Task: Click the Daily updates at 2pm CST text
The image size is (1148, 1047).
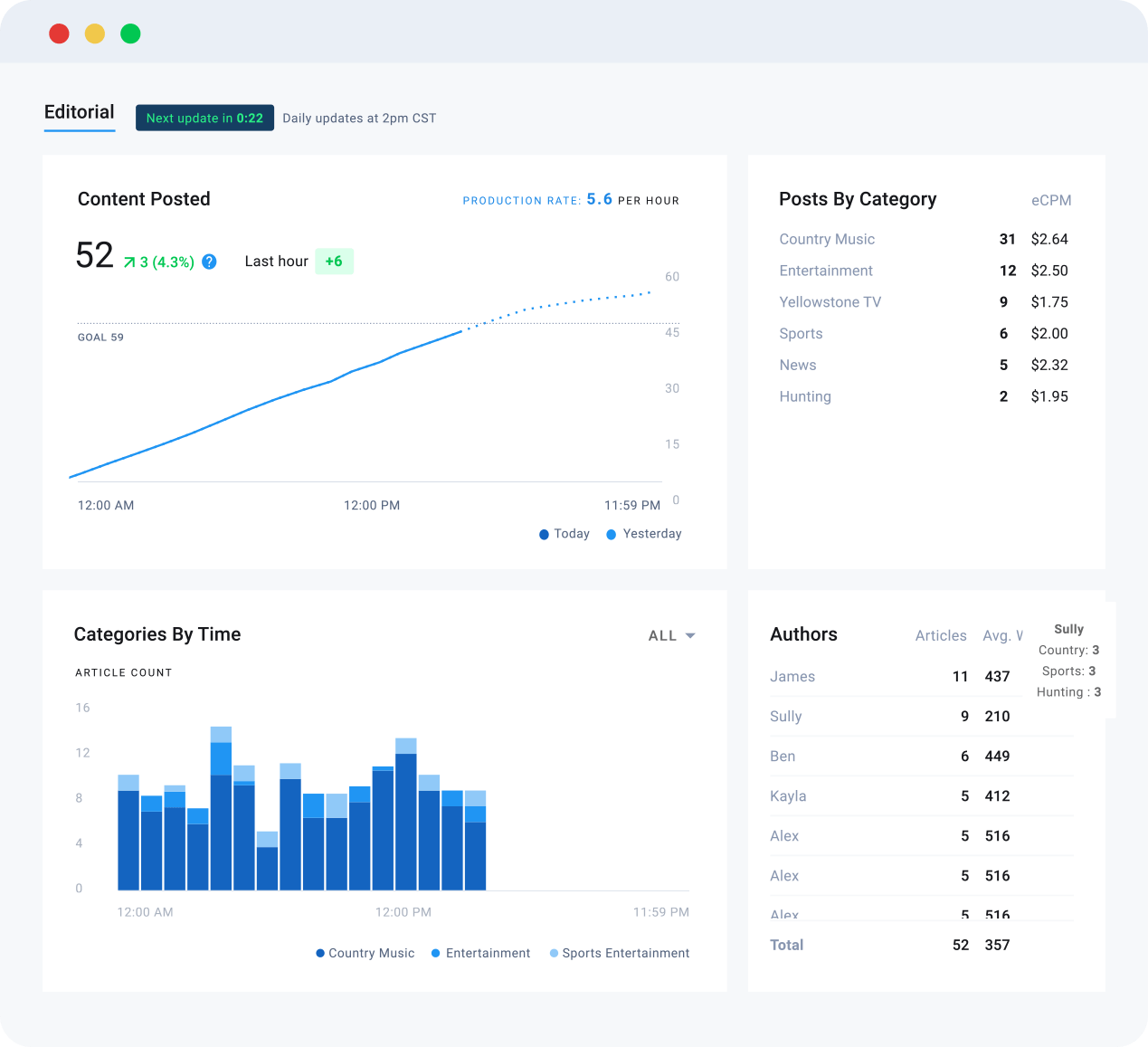Action: coord(359,119)
